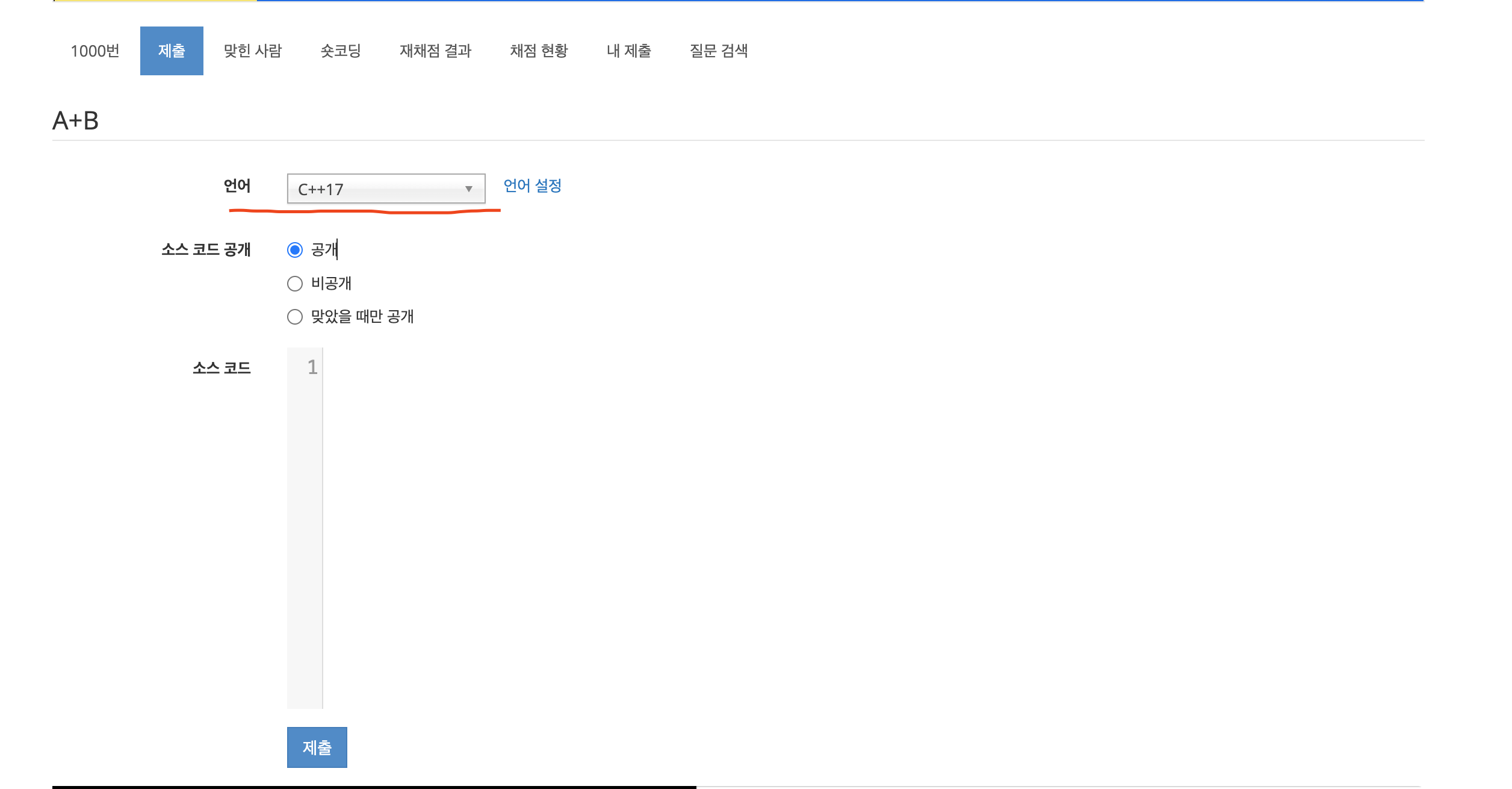Click the 비공개 option label
This screenshot has height=789, width=1512.
(331, 284)
